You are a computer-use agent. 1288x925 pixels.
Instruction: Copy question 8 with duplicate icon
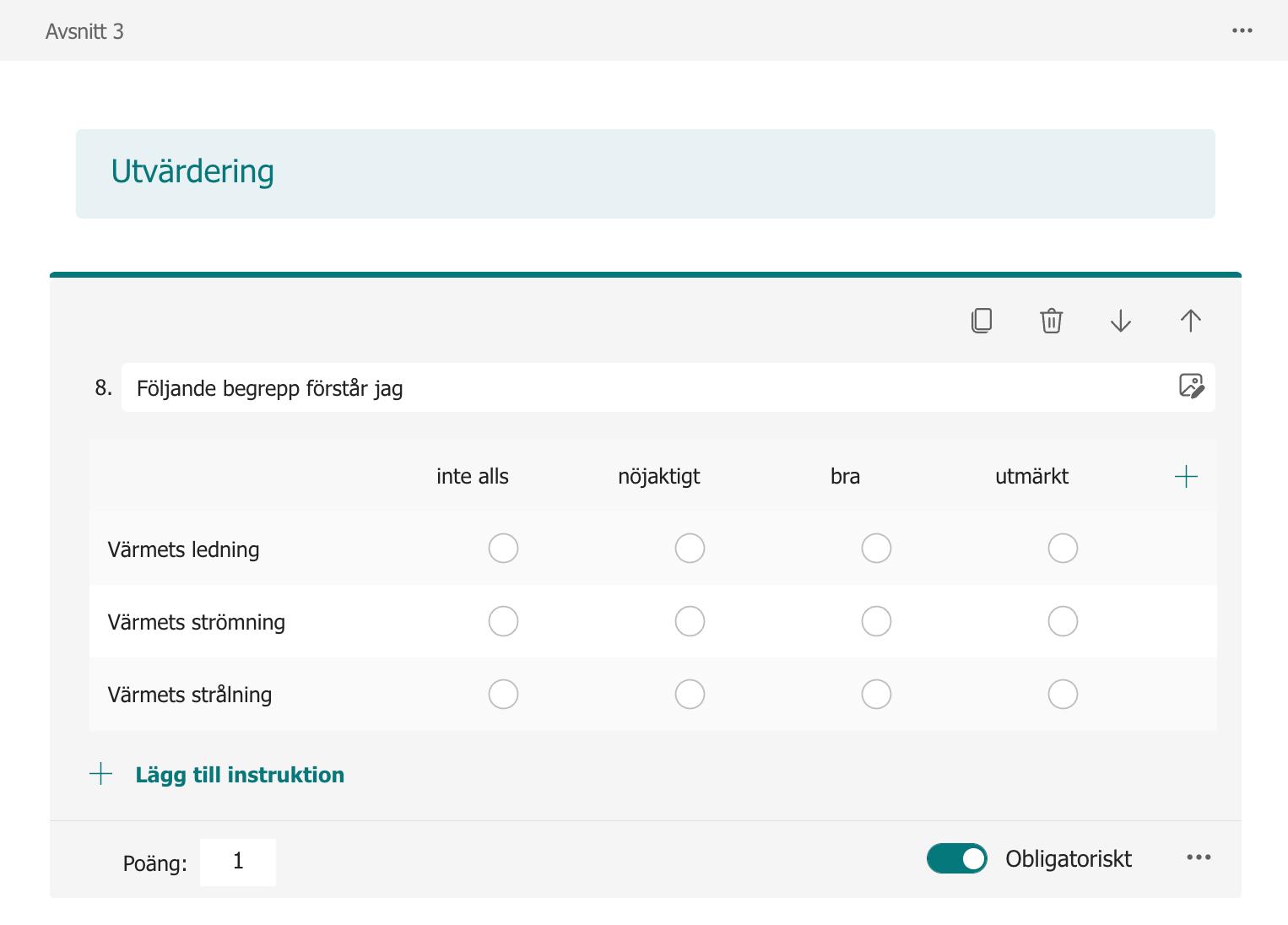tap(982, 321)
